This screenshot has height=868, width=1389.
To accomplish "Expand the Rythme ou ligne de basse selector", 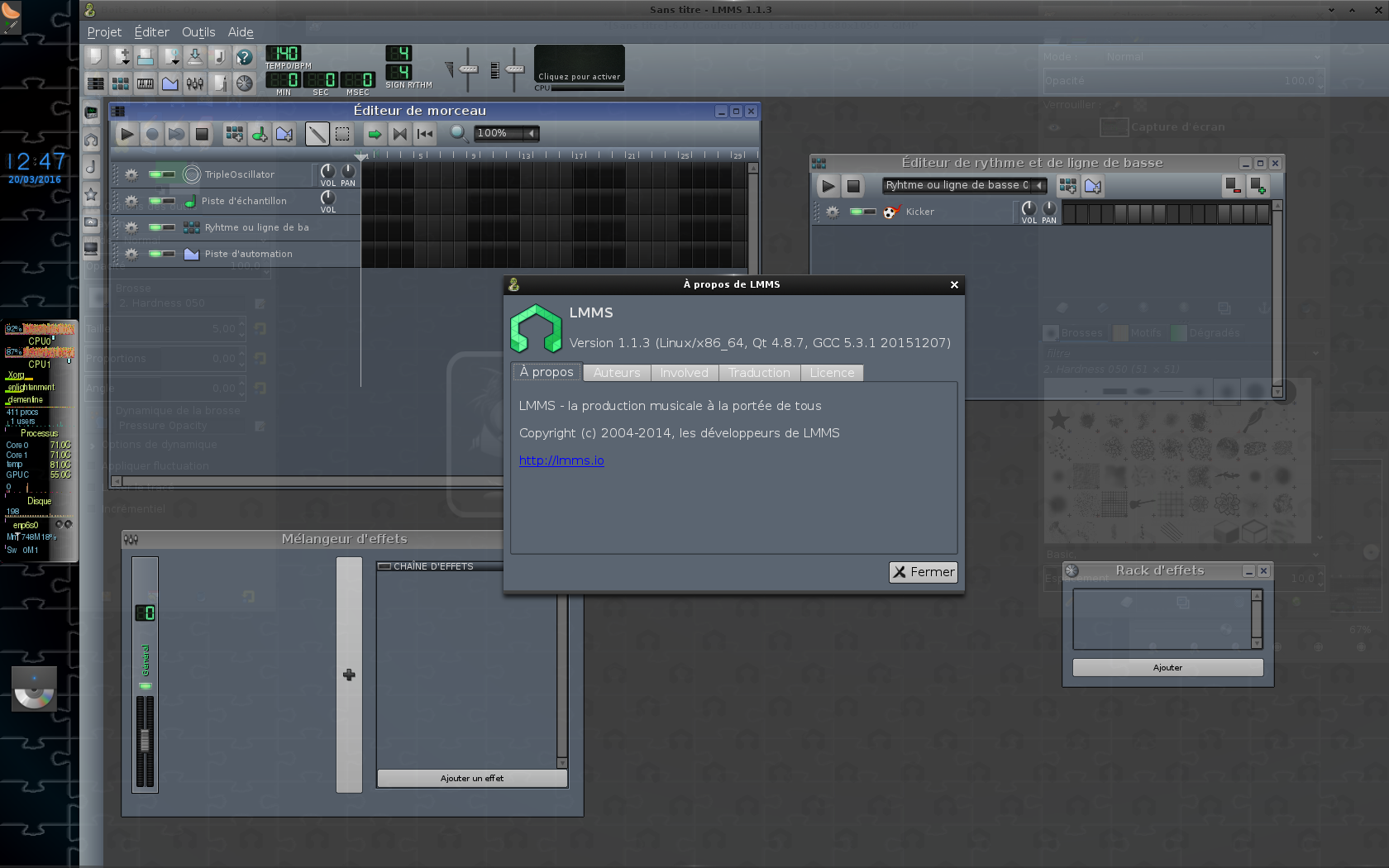I will (x=964, y=185).
